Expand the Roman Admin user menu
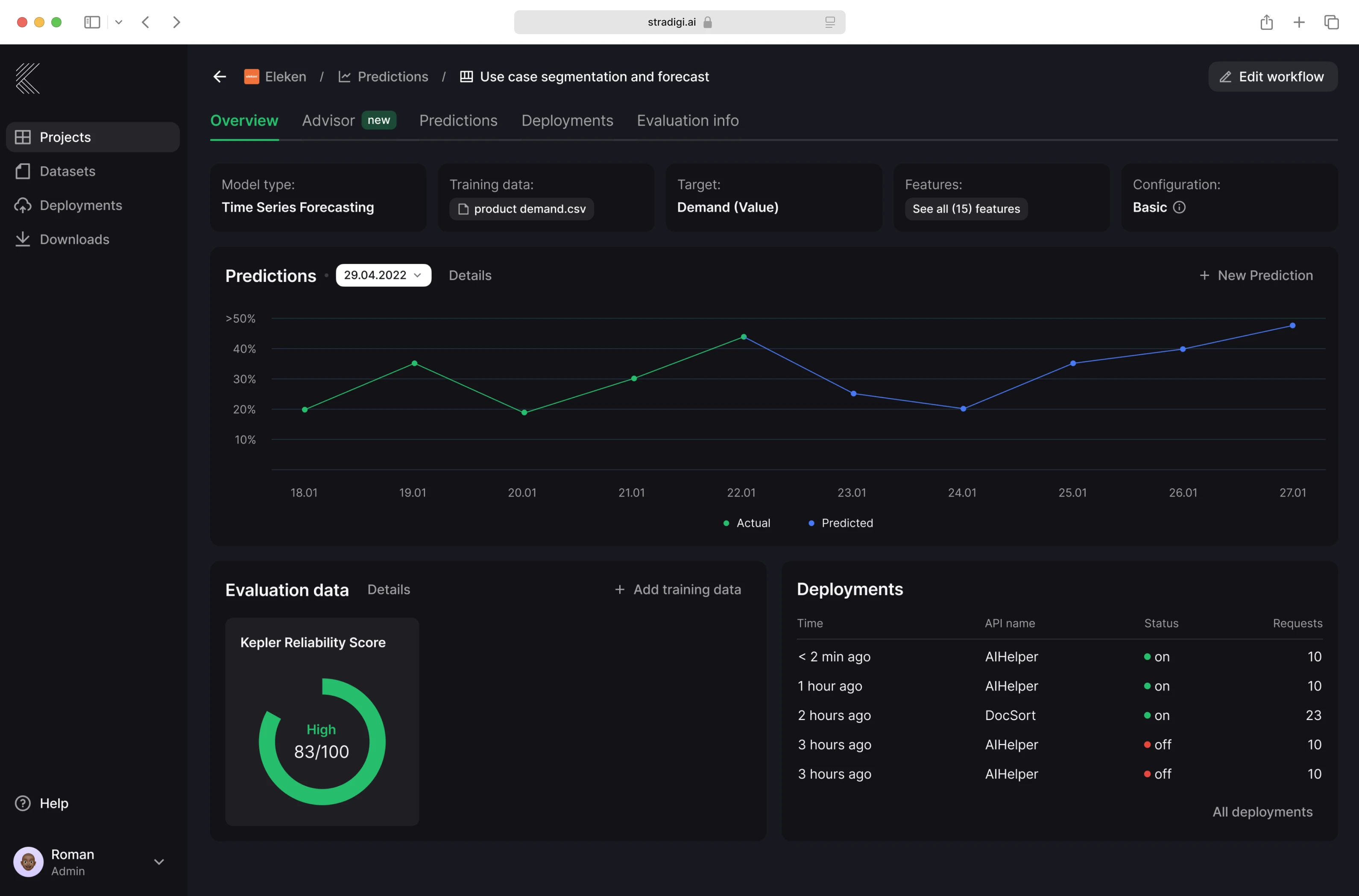This screenshot has width=1359, height=896. pos(159,862)
